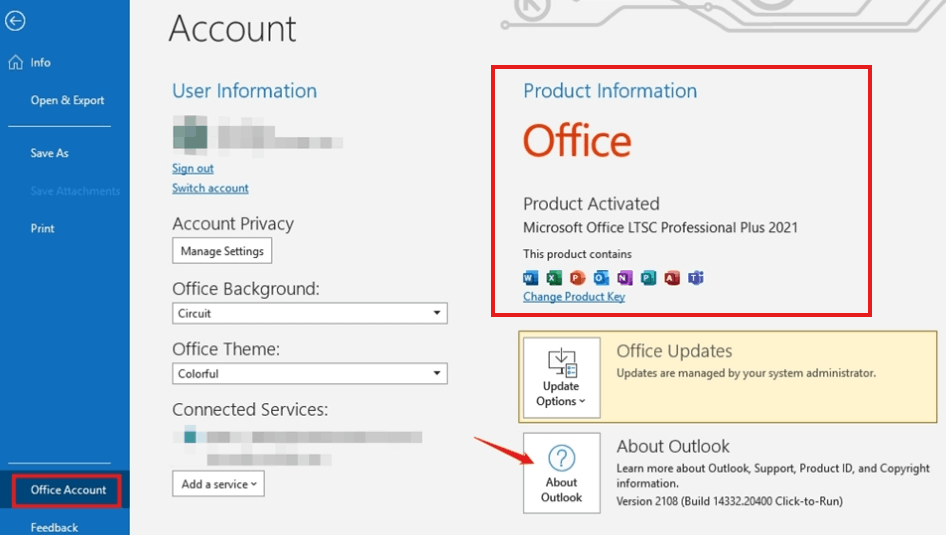Click the Office Updates heading
The width and height of the screenshot is (946, 535).
coord(674,351)
